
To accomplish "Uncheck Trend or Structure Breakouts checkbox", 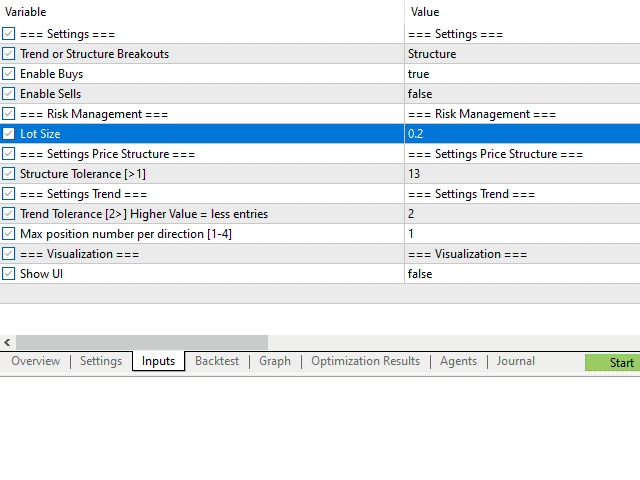I will coord(9,53).
